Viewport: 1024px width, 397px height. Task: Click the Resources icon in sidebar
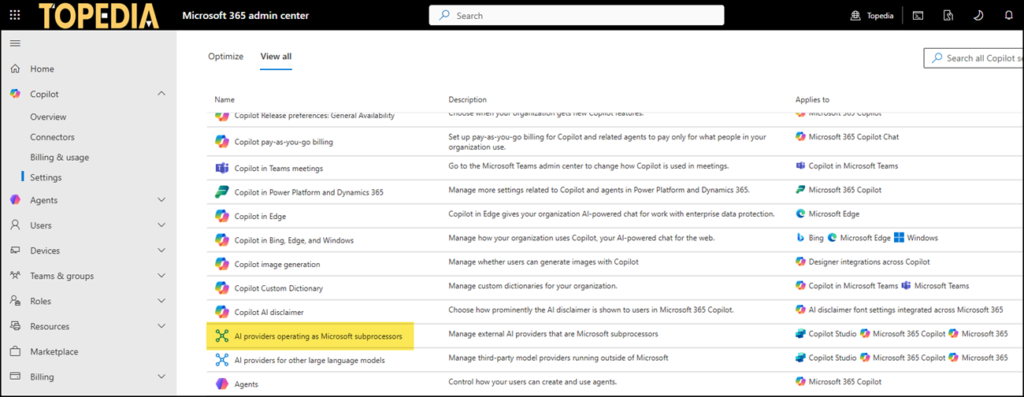coord(16,326)
